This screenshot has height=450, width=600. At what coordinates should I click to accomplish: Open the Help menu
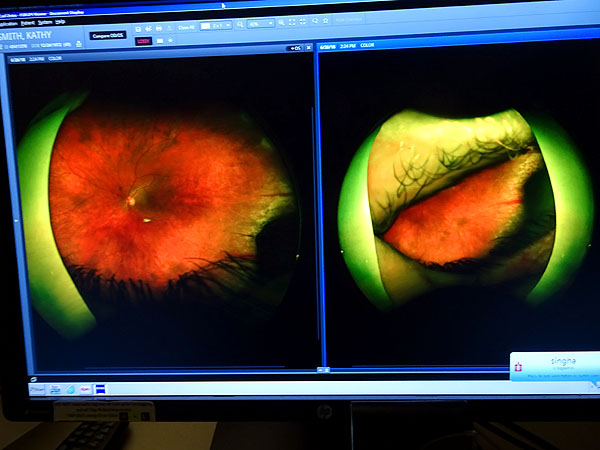pos(60,22)
